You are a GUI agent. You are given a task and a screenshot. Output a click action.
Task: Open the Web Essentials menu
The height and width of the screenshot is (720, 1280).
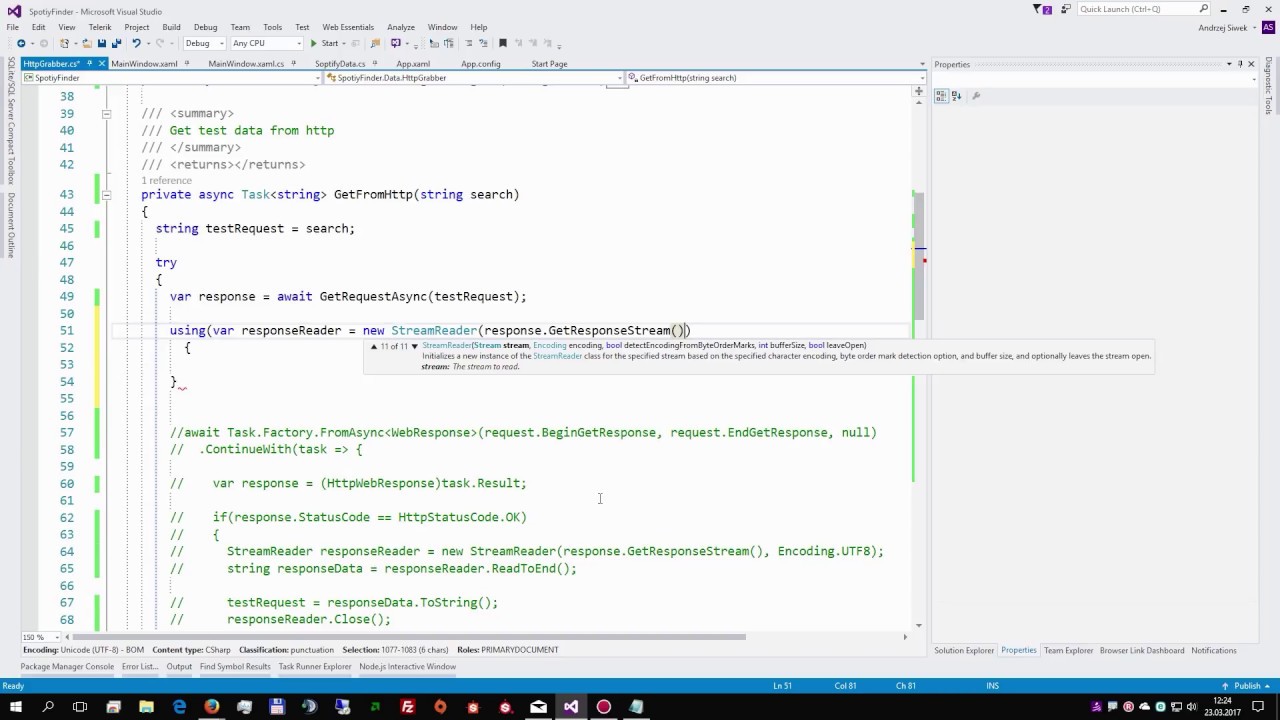click(x=348, y=27)
